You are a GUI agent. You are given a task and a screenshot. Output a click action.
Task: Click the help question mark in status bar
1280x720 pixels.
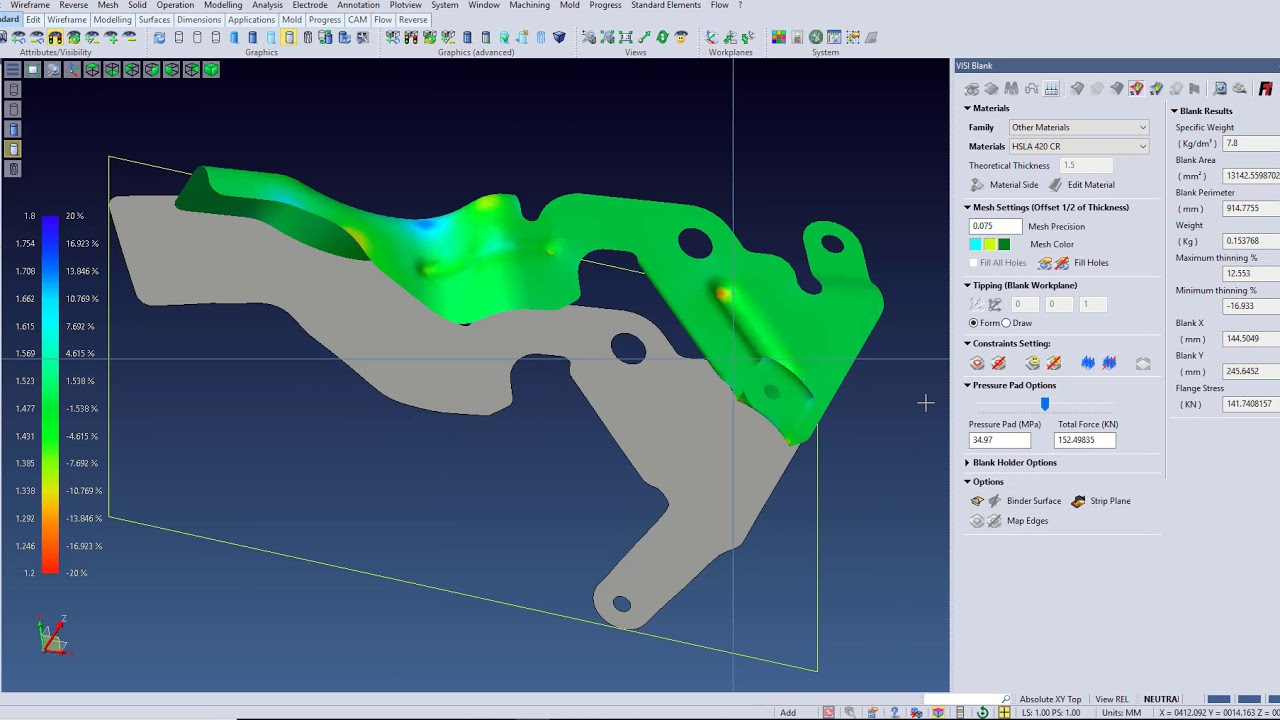tap(894, 712)
